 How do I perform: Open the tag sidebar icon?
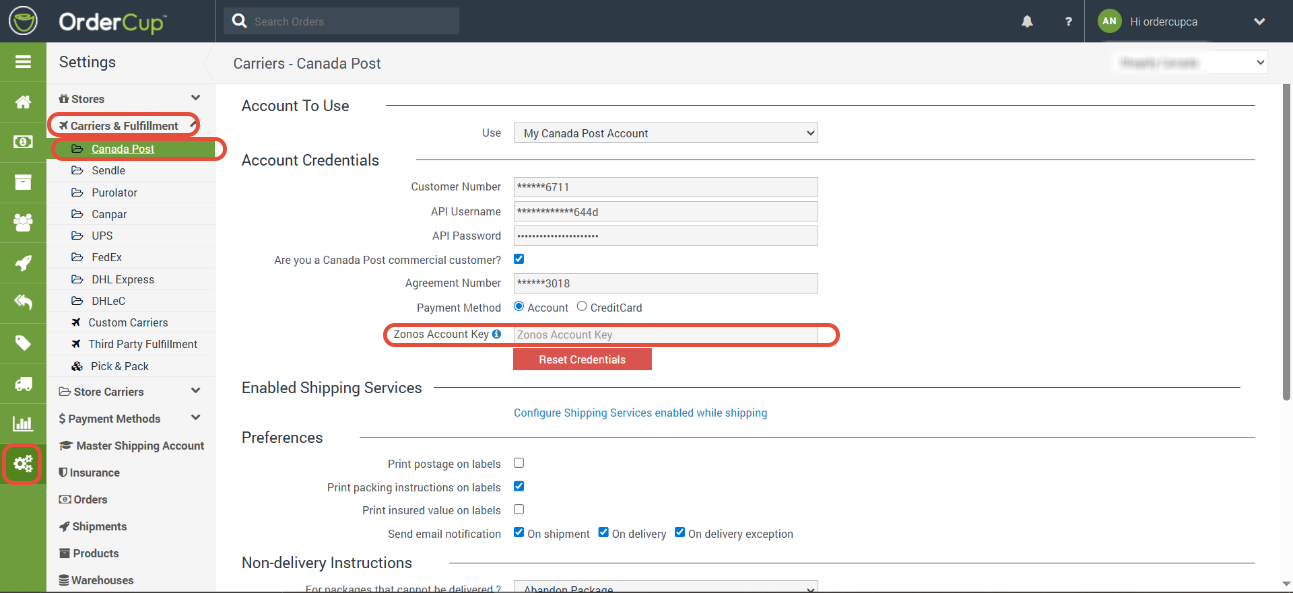pos(22,343)
